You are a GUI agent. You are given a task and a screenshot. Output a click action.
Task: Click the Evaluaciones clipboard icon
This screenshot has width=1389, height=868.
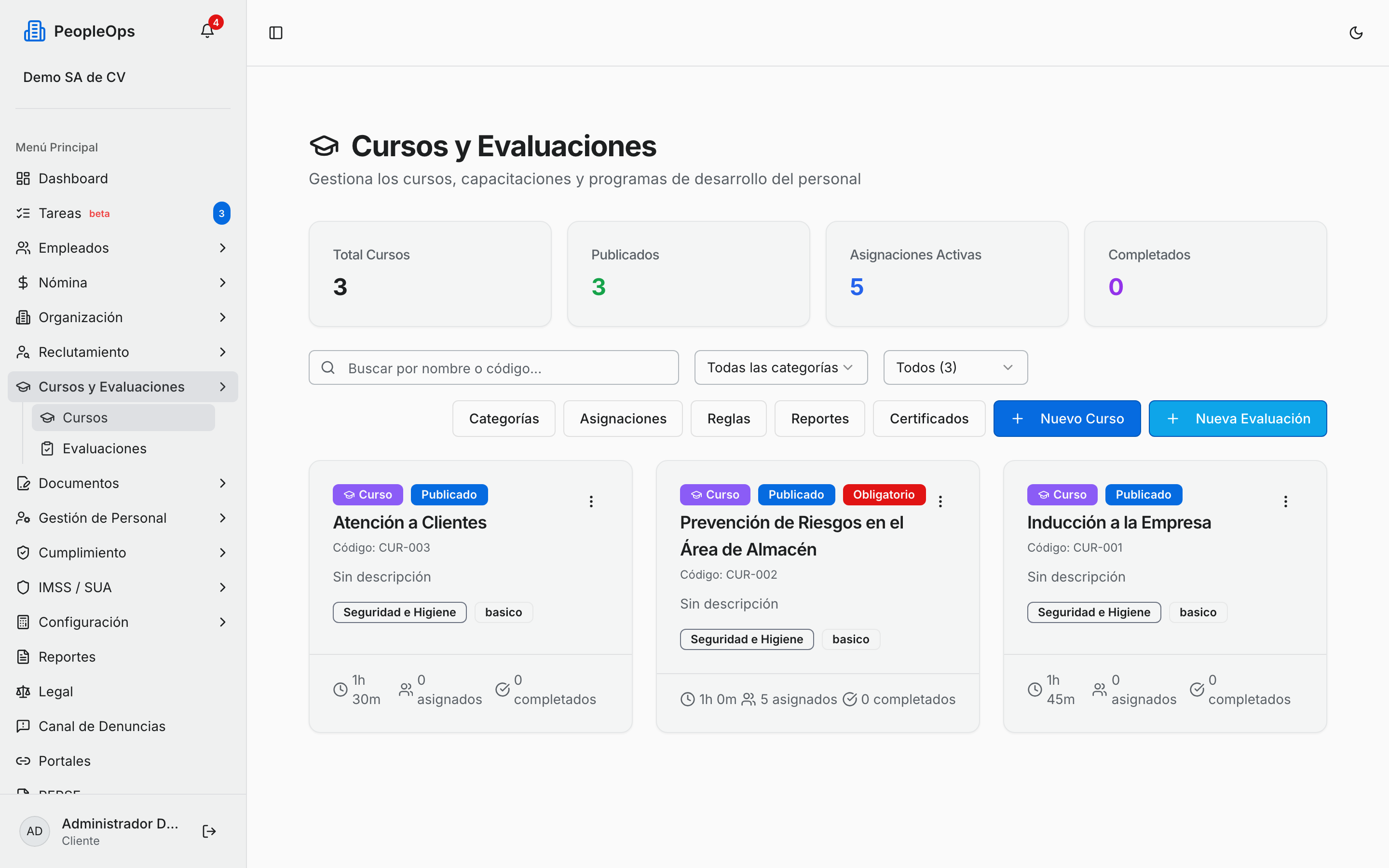(x=48, y=448)
